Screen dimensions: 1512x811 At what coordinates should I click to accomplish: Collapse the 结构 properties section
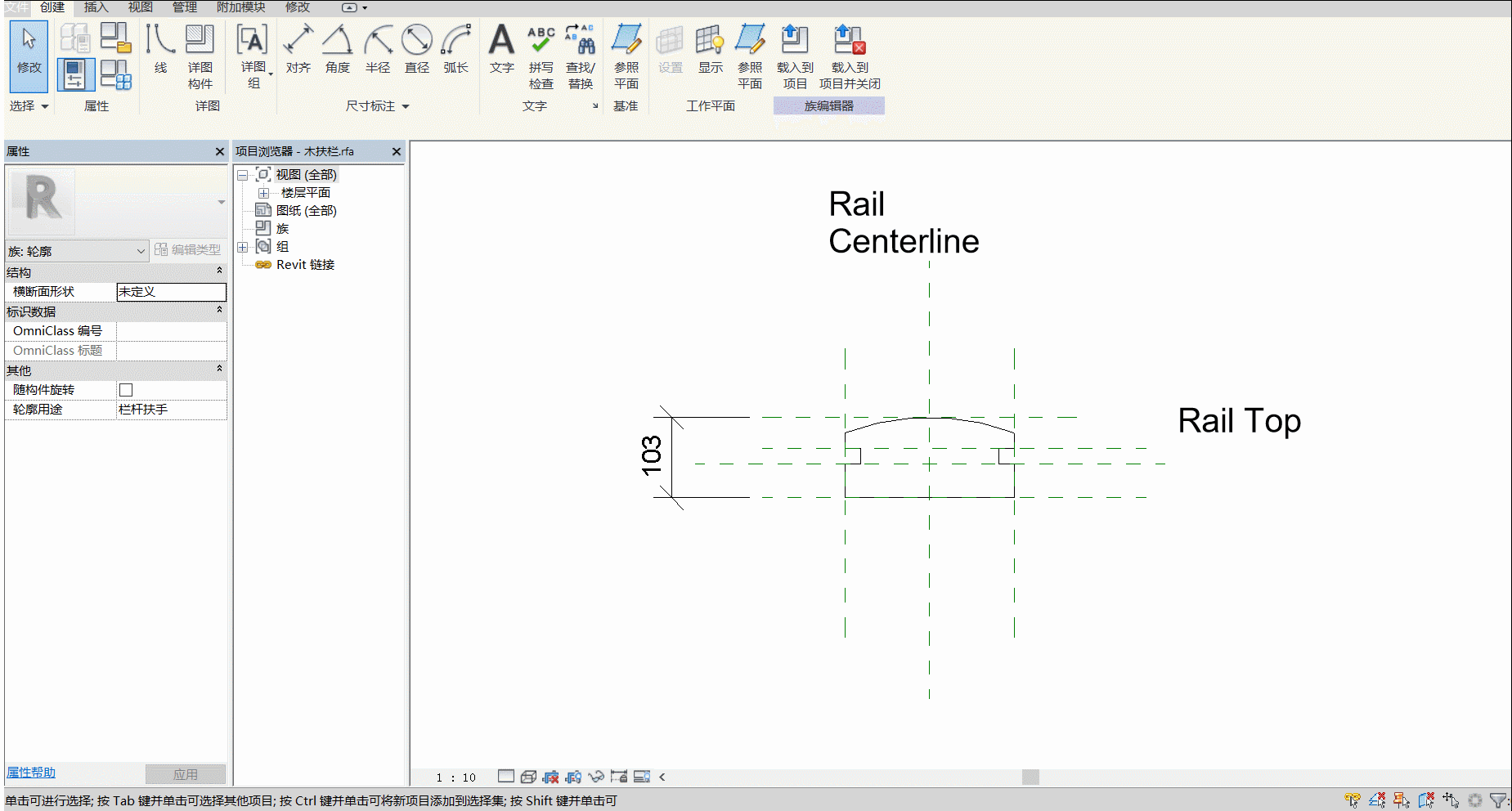[x=219, y=271]
